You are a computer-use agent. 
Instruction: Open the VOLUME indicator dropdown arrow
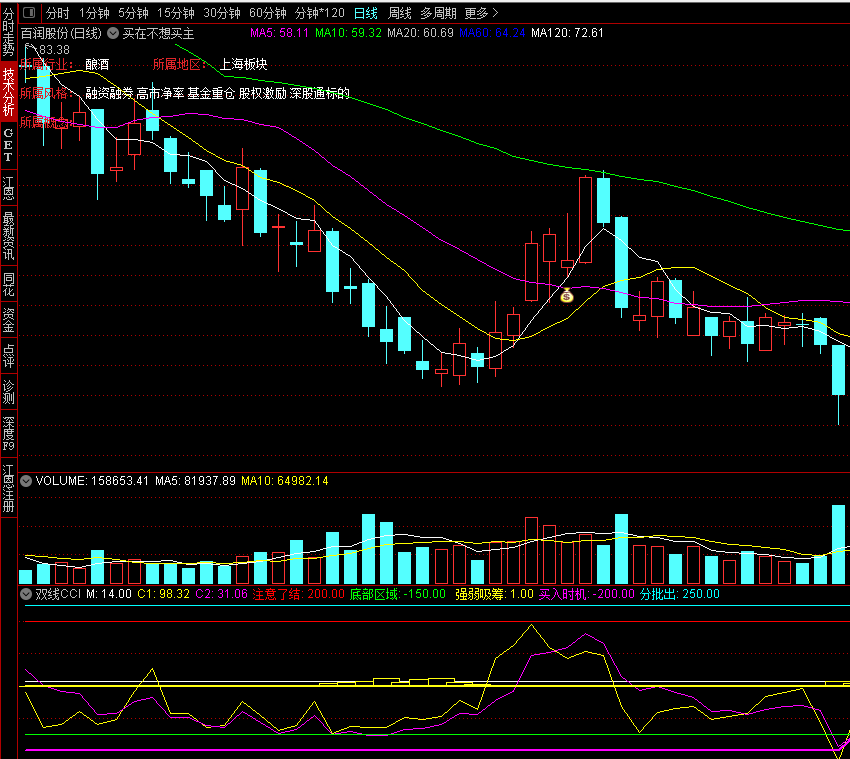(26, 481)
